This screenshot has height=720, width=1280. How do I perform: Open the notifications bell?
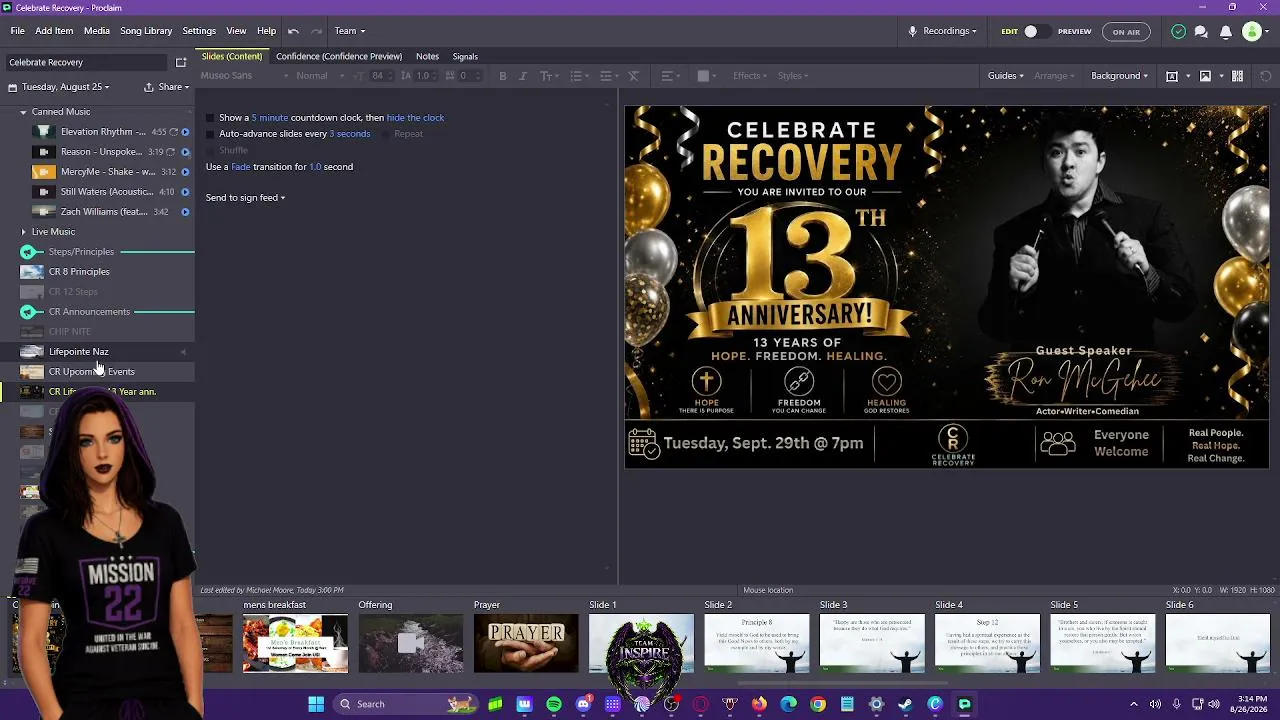(1225, 31)
